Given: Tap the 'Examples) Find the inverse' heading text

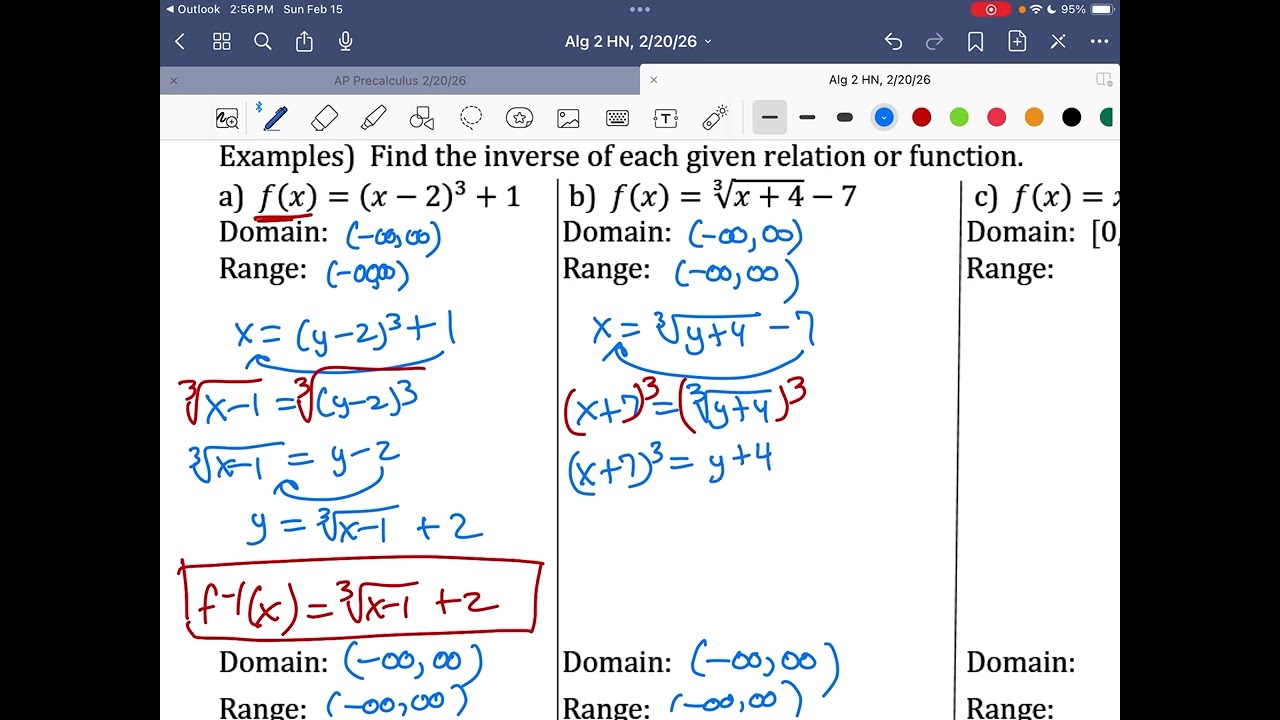Looking at the screenshot, I should click(621, 156).
